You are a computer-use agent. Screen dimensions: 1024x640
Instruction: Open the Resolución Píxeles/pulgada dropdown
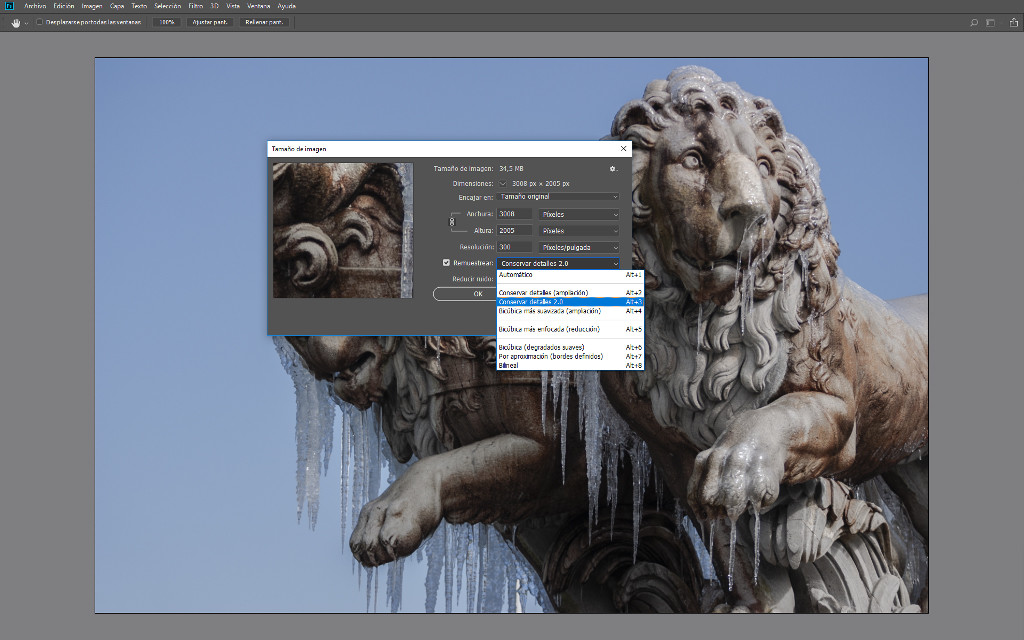[x=579, y=247]
